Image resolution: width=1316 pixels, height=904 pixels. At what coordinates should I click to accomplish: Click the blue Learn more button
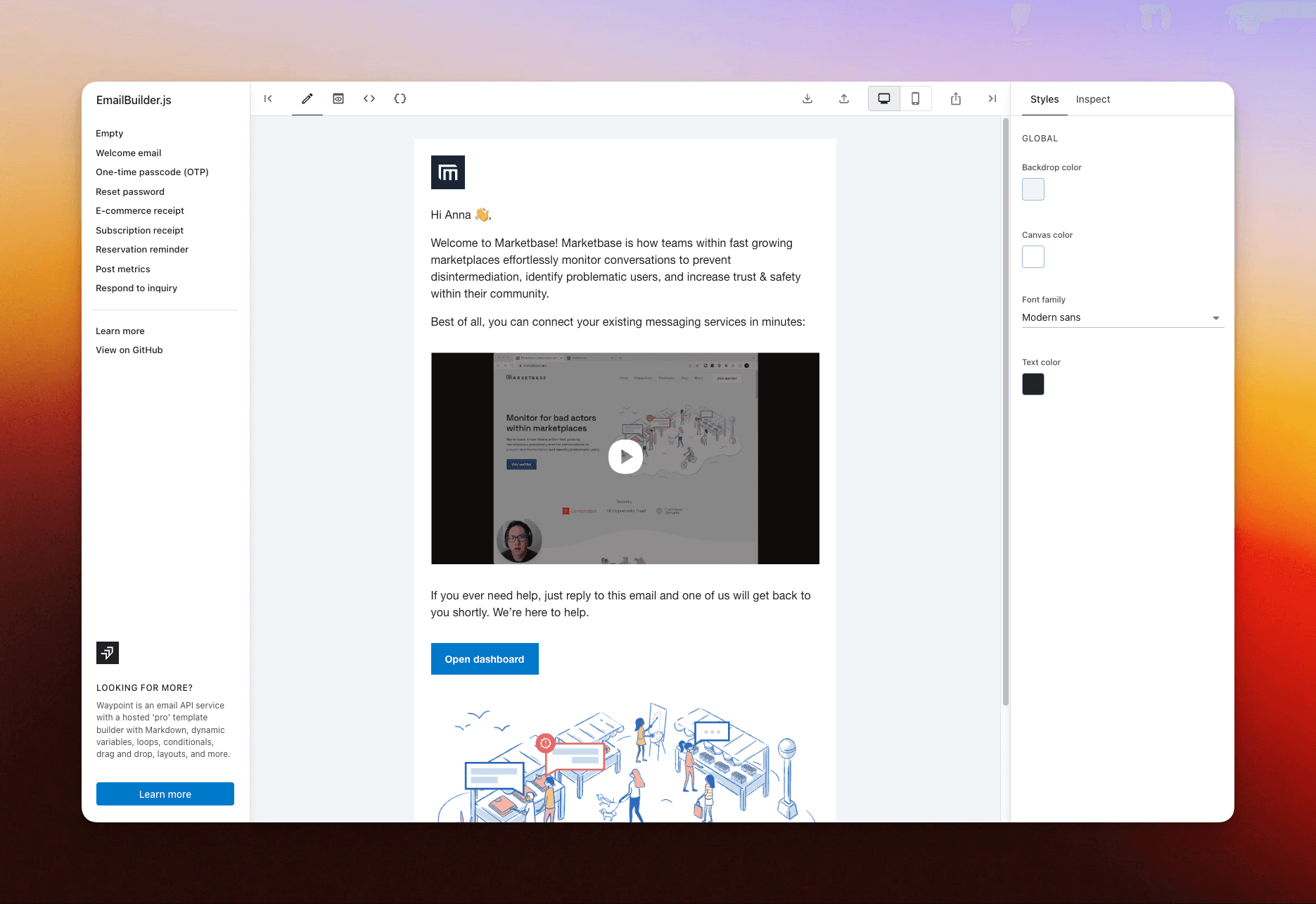[x=165, y=794]
